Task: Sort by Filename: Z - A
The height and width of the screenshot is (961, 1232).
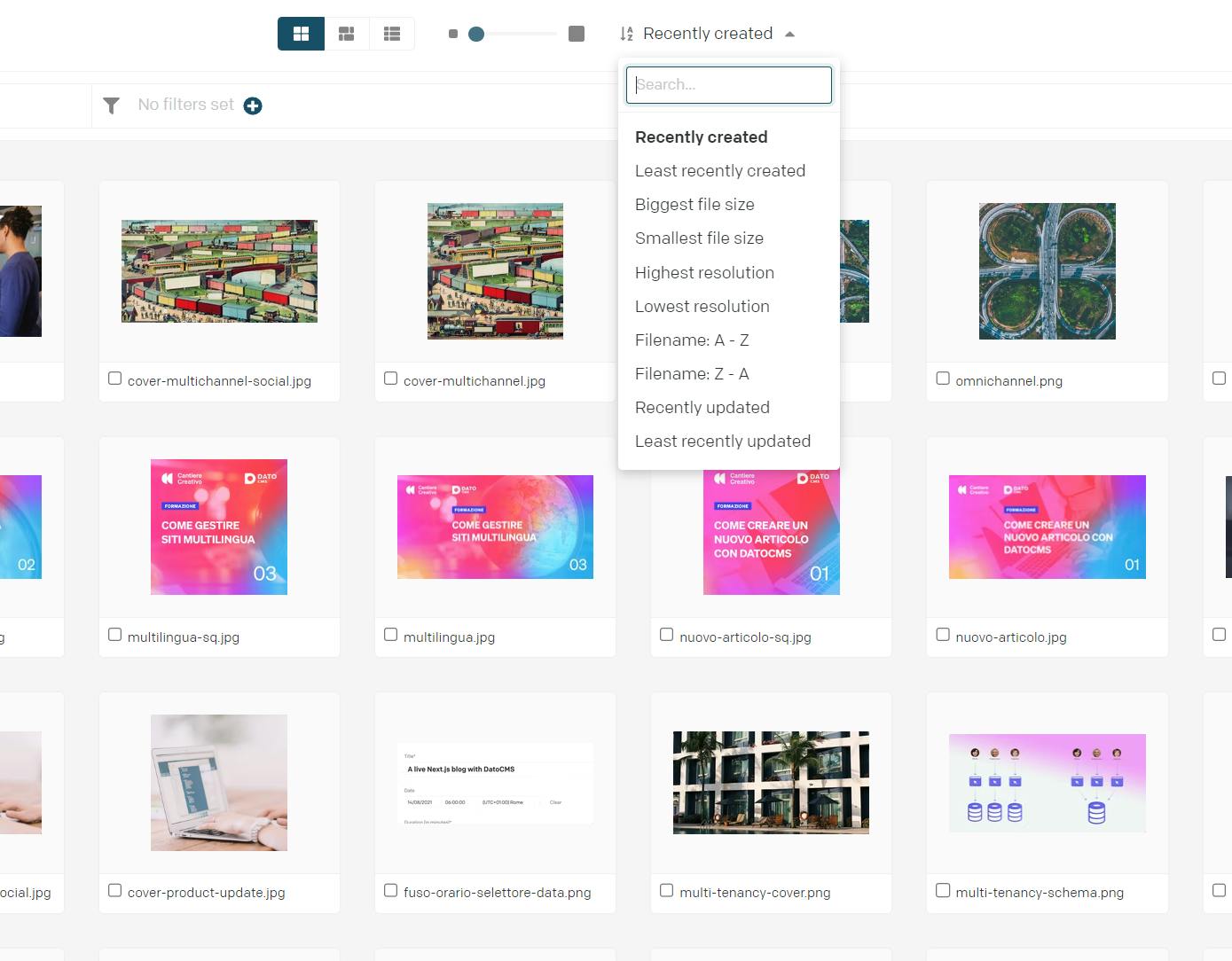Action: (692, 374)
